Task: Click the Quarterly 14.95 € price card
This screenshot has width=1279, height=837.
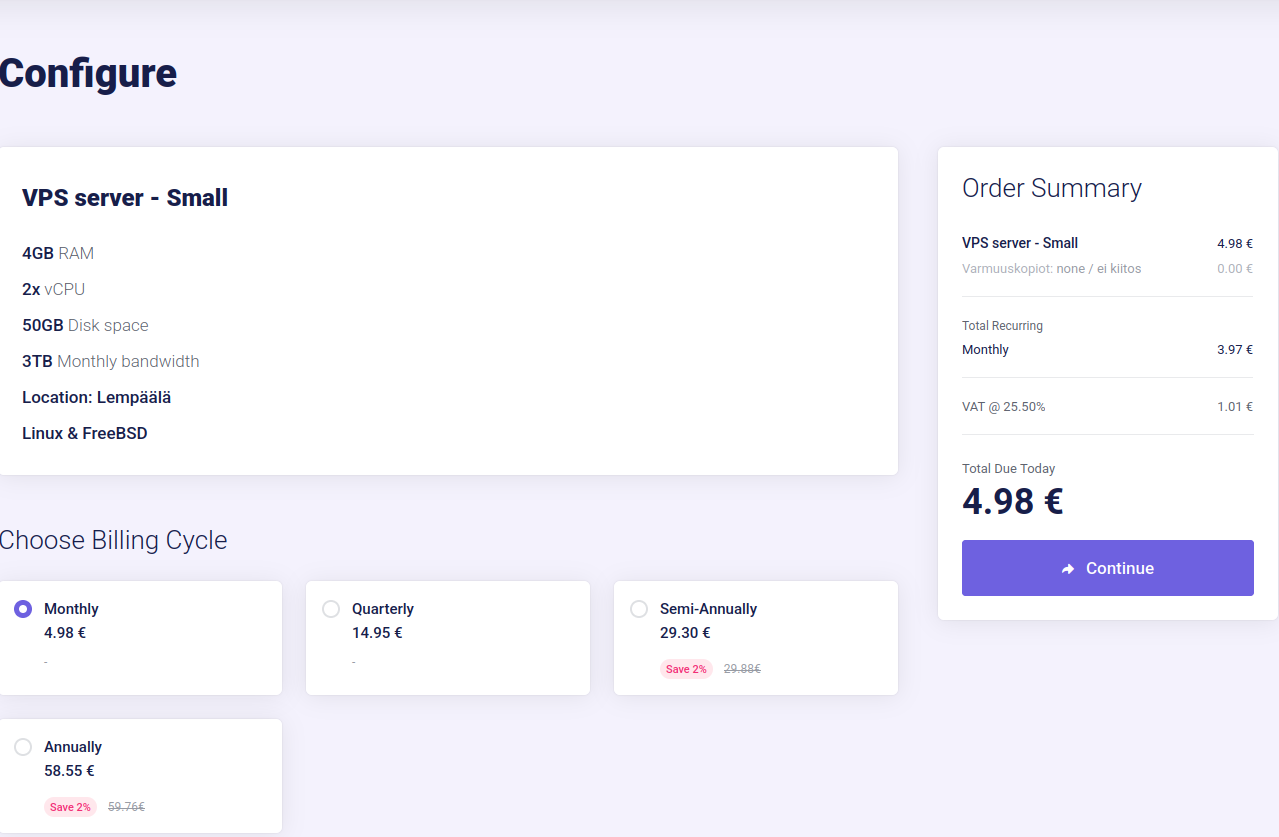Action: point(447,638)
